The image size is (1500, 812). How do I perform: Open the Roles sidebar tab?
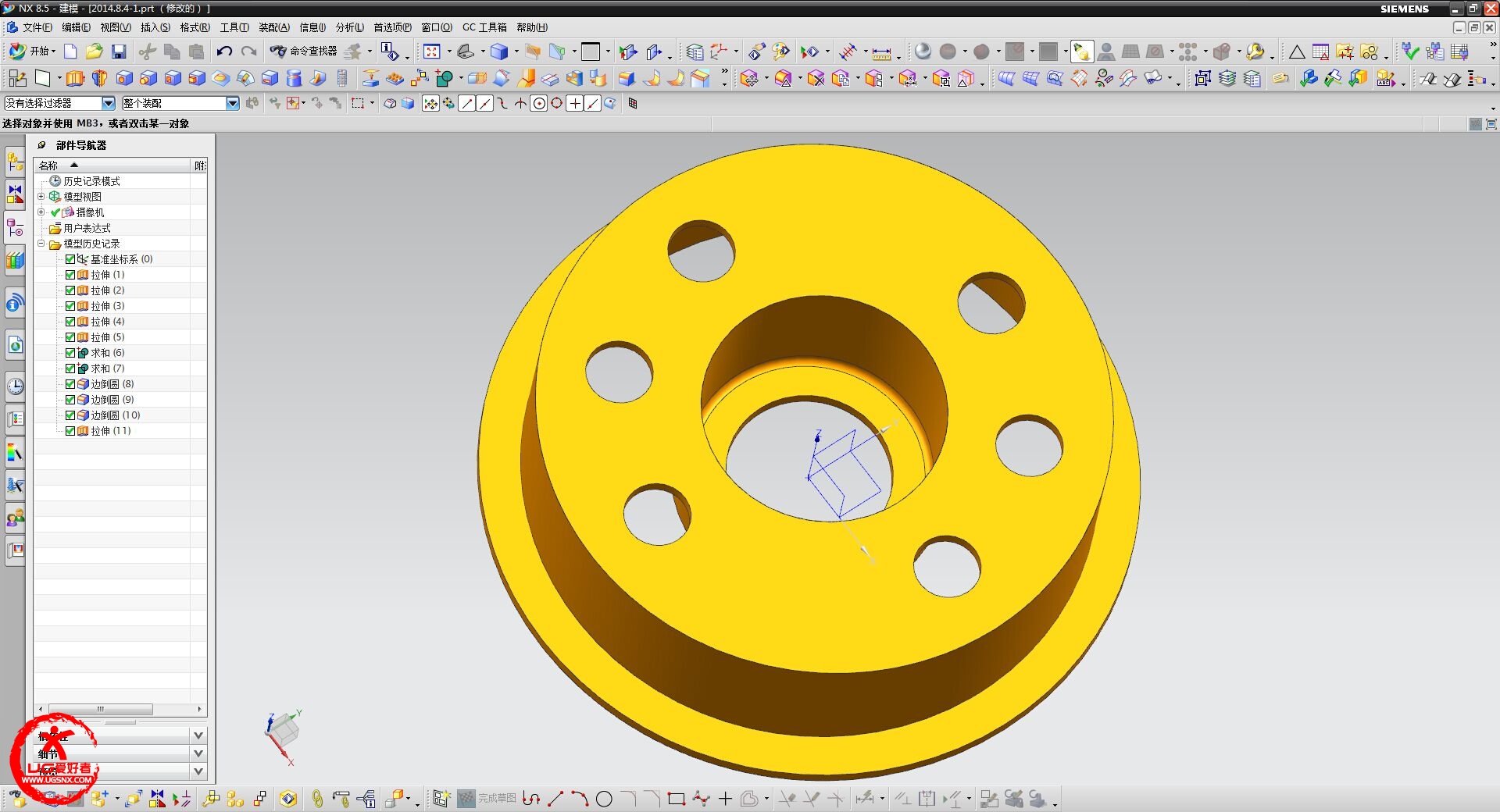point(16,518)
